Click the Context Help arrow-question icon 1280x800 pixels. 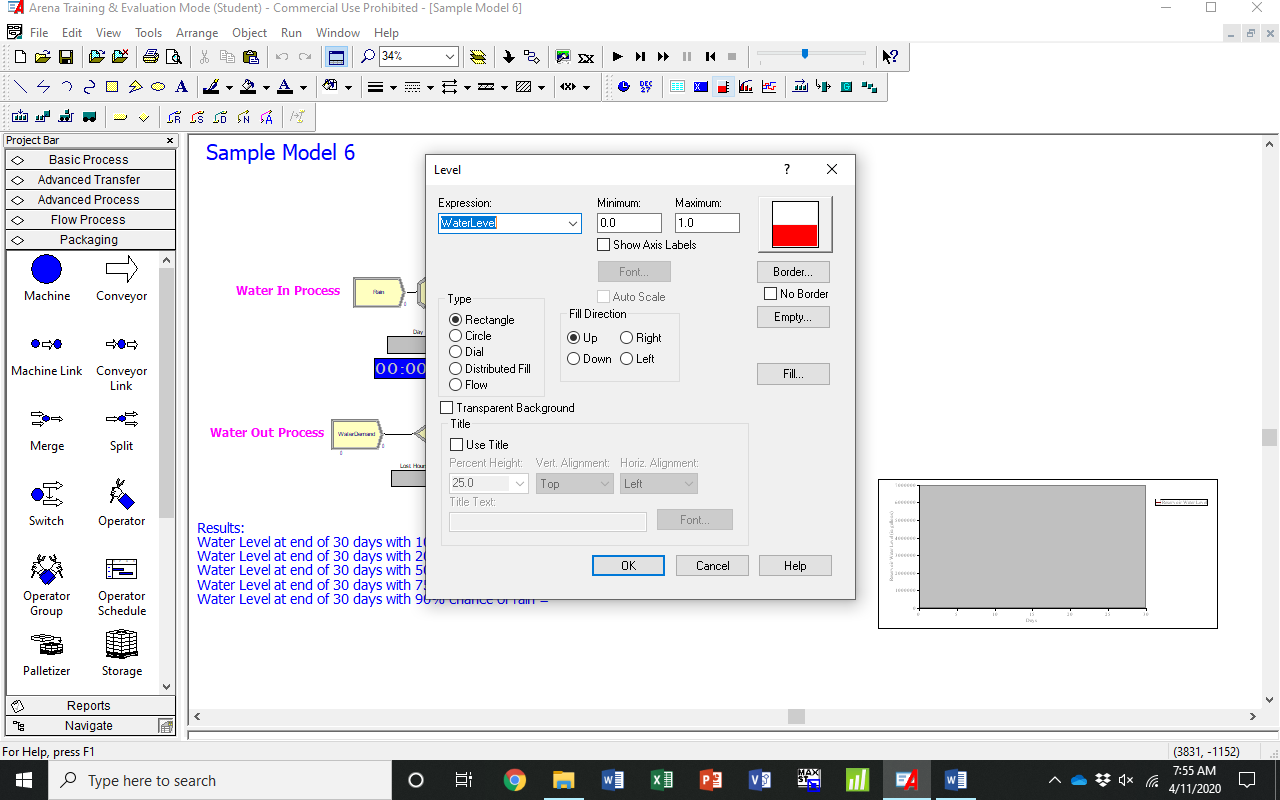coord(889,57)
